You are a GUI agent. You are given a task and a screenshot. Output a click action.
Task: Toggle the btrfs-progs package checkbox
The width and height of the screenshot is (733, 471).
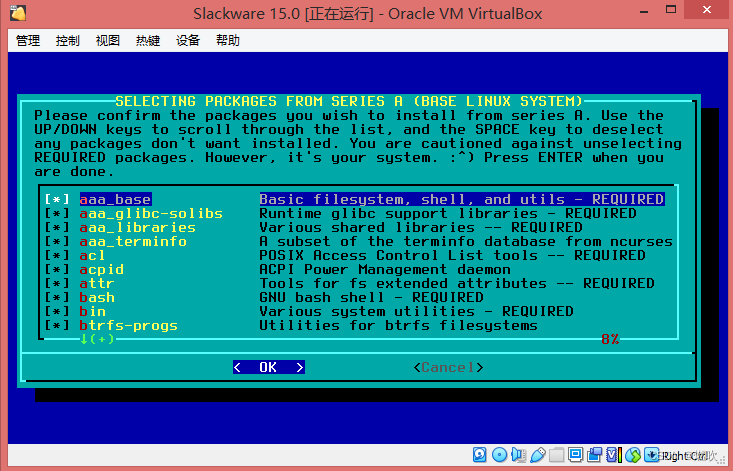[x=57, y=326]
